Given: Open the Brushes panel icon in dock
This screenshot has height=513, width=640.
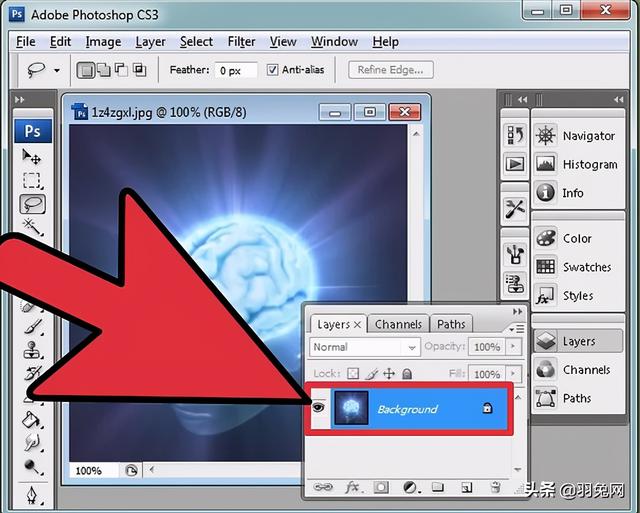Looking at the screenshot, I should click(x=515, y=254).
